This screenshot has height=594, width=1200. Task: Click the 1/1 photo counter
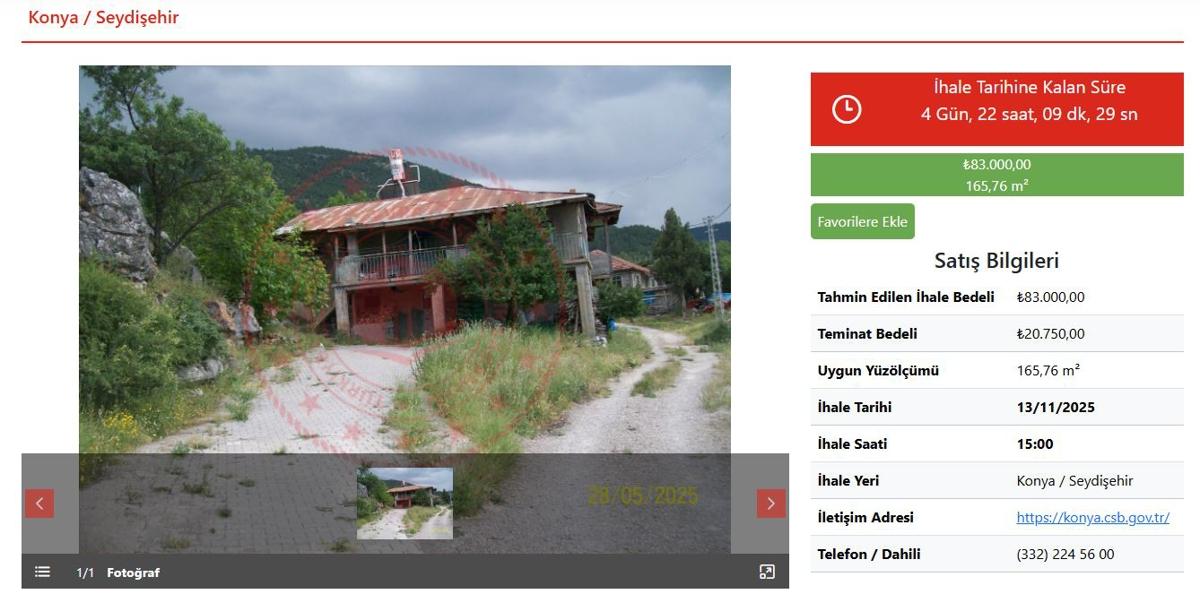[85, 573]
